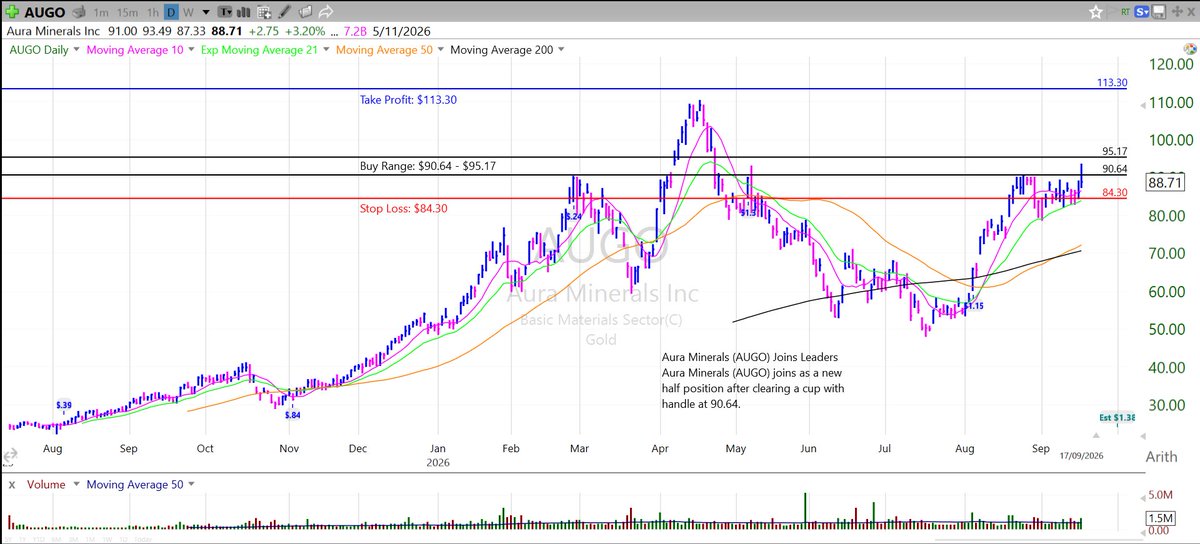The image size is (1200, 544).
Task: Click the horizontal scroll arrows icon
Action: pyautogui.click(x=10, y=456)
